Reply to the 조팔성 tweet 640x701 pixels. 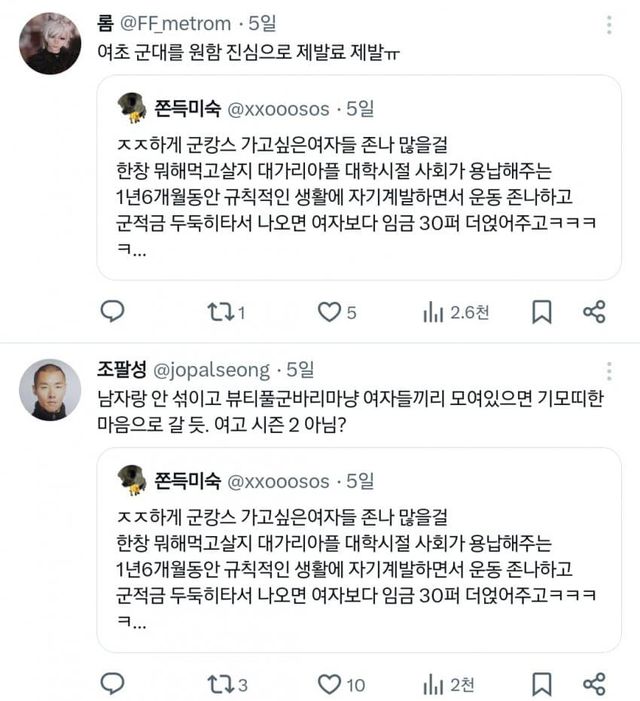[113, 684]
